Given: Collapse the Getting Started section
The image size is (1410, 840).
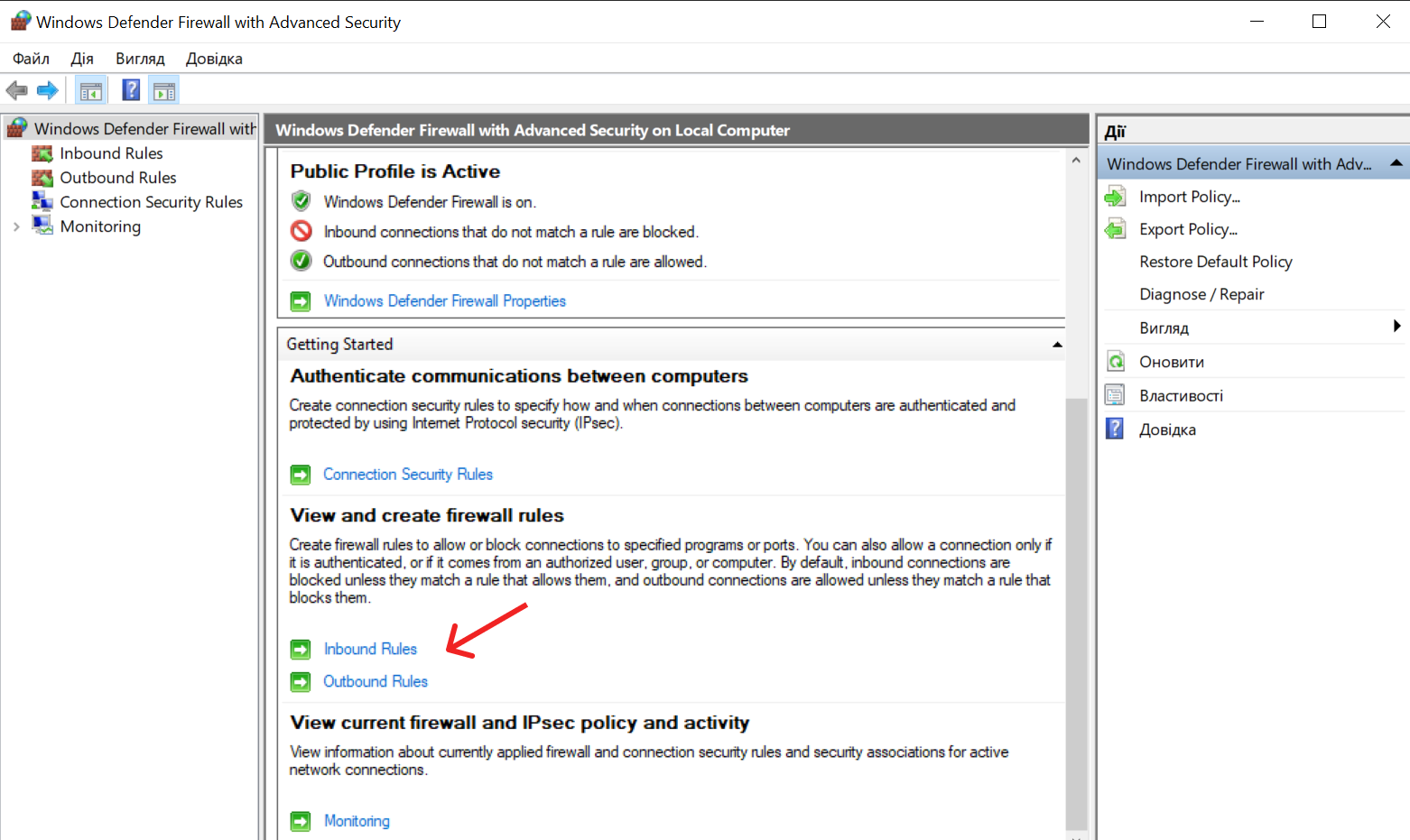Looking at the screenshot, I should click(1056, 345).
